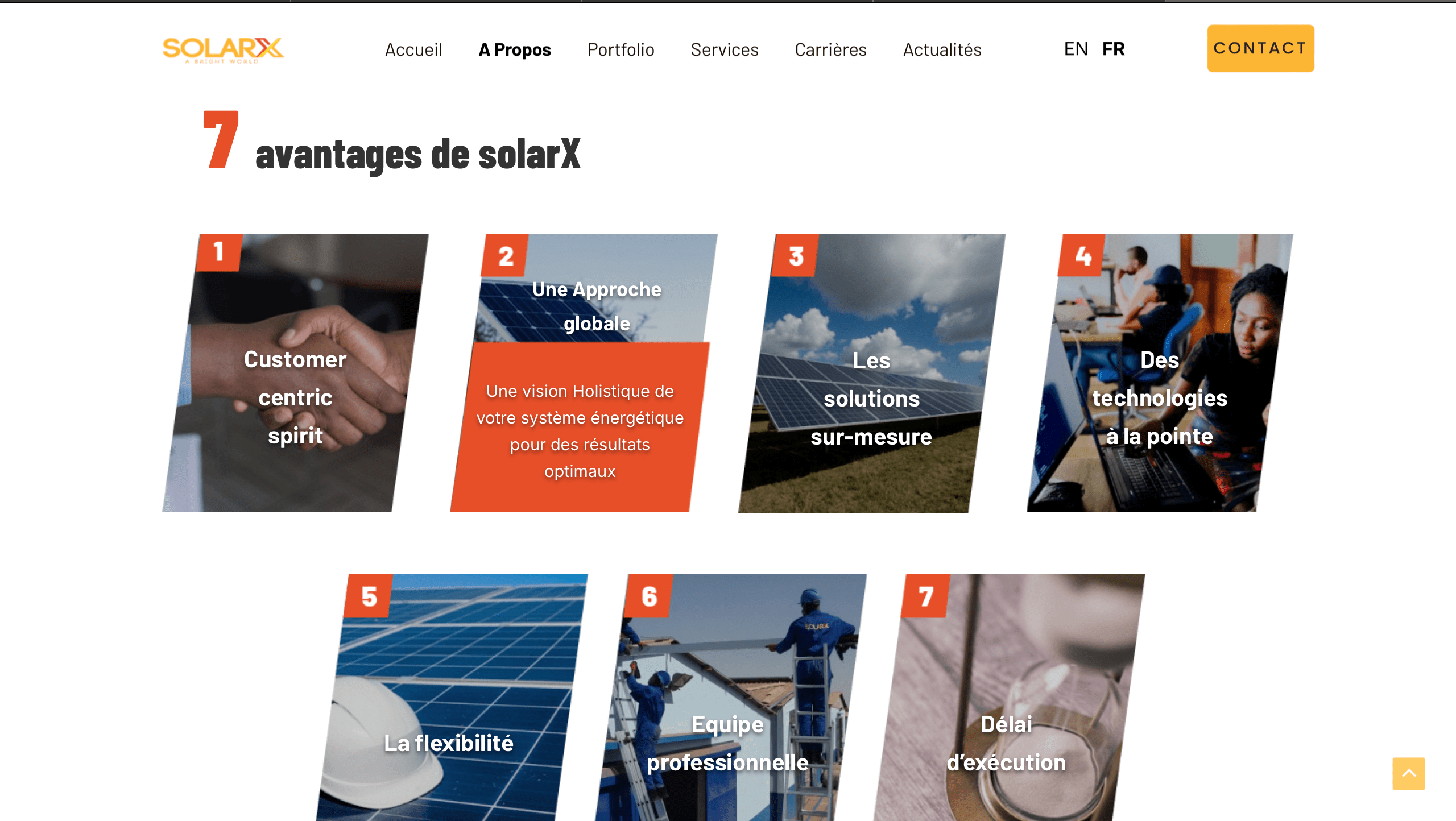Open the Délai d'exécution card

pyautogui.click(x=1009, y=697)
